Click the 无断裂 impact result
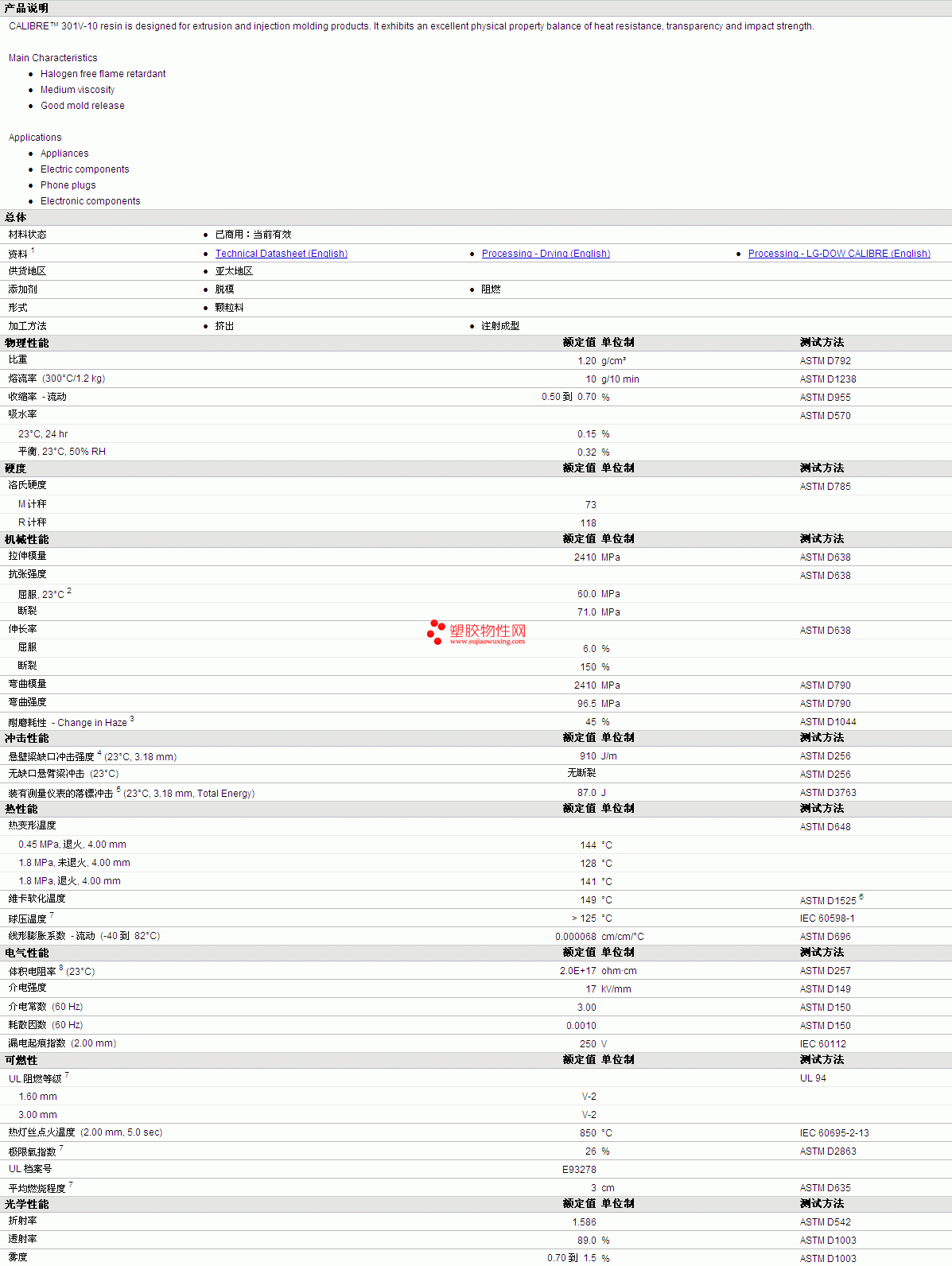The width and height of the screenshot is (952, 1266). [582, 773]
